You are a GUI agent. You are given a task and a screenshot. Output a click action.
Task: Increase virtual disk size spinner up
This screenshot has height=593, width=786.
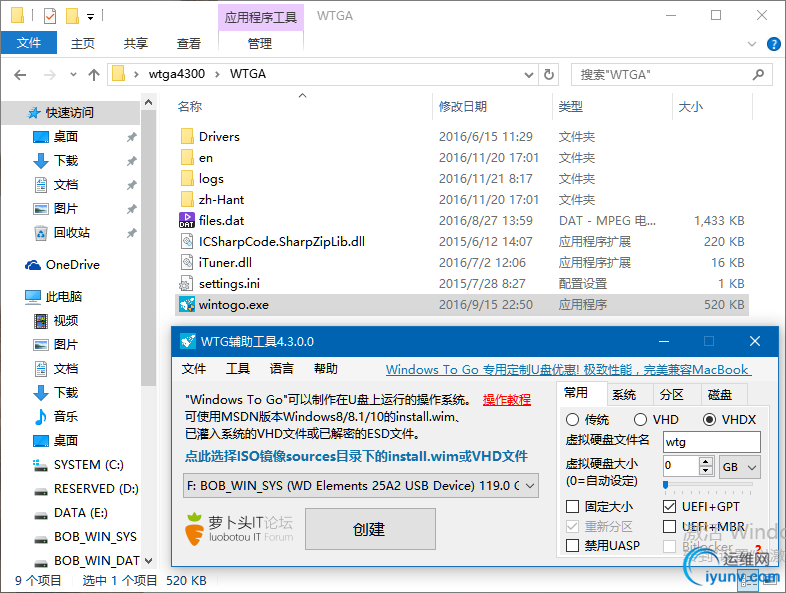706,462
